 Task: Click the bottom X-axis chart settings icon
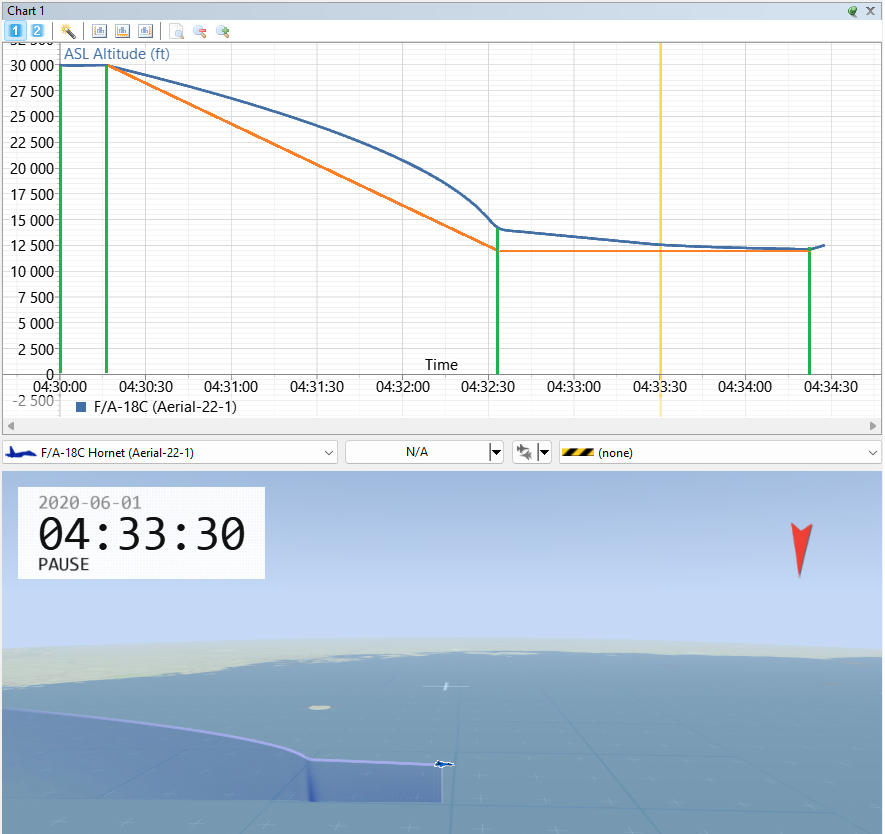[122, 31]
